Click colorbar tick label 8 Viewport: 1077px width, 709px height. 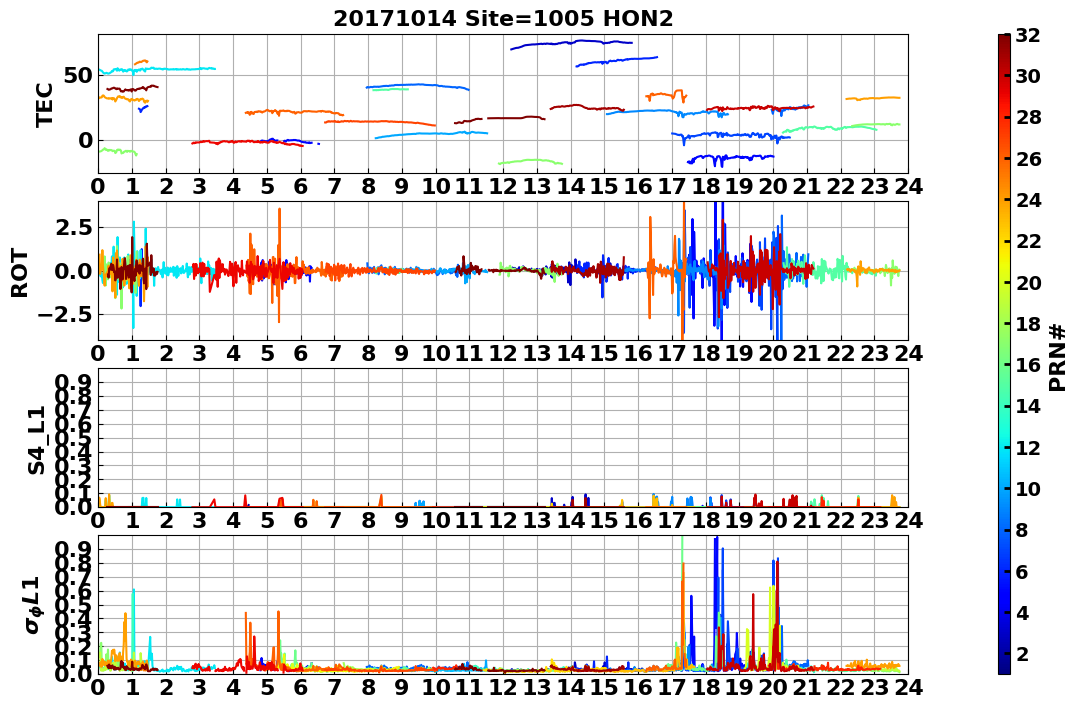pos(1022,530)
